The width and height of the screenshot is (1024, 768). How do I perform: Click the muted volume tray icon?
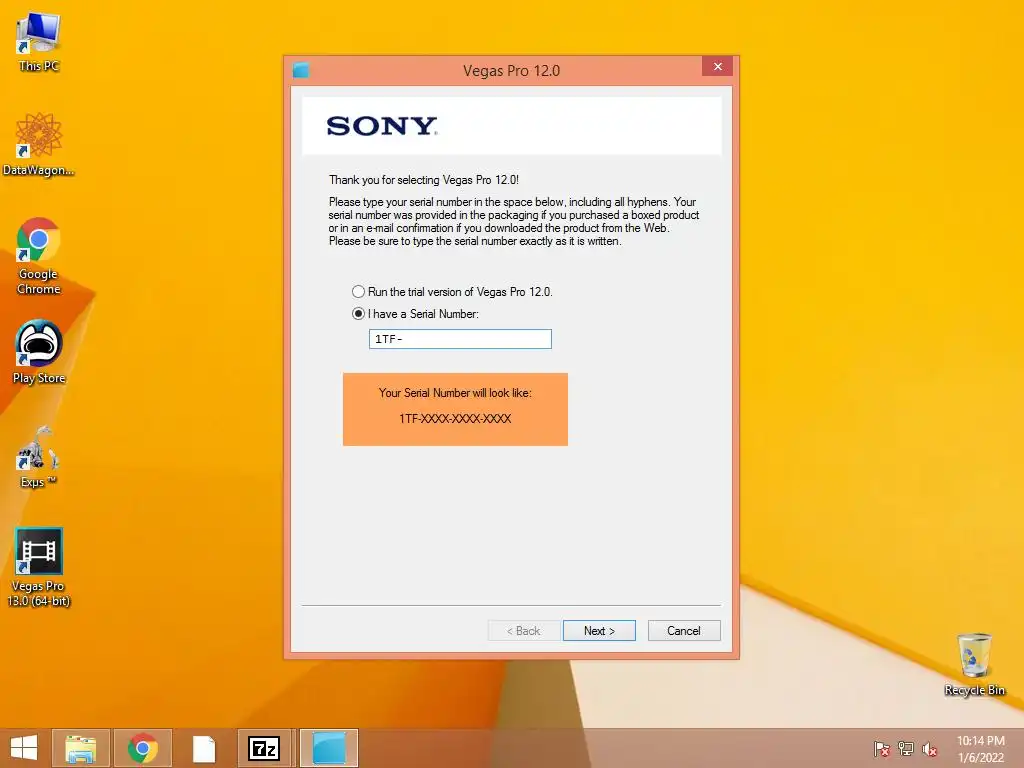click(x=929, y=748)
